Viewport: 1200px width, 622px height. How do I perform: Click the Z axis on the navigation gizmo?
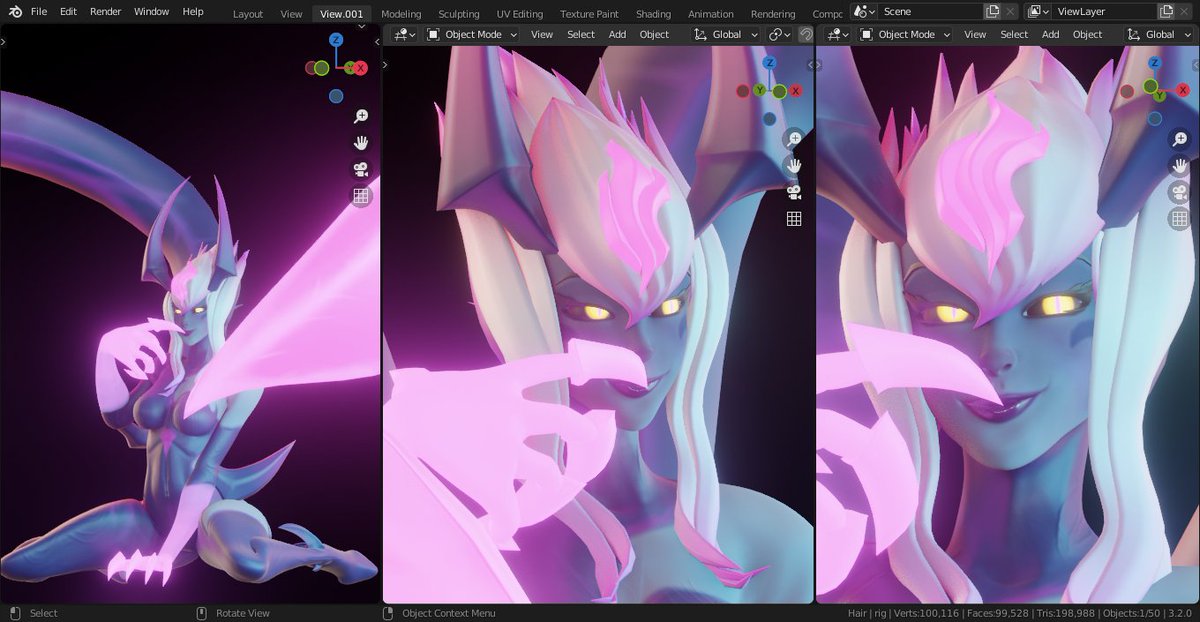336,39
